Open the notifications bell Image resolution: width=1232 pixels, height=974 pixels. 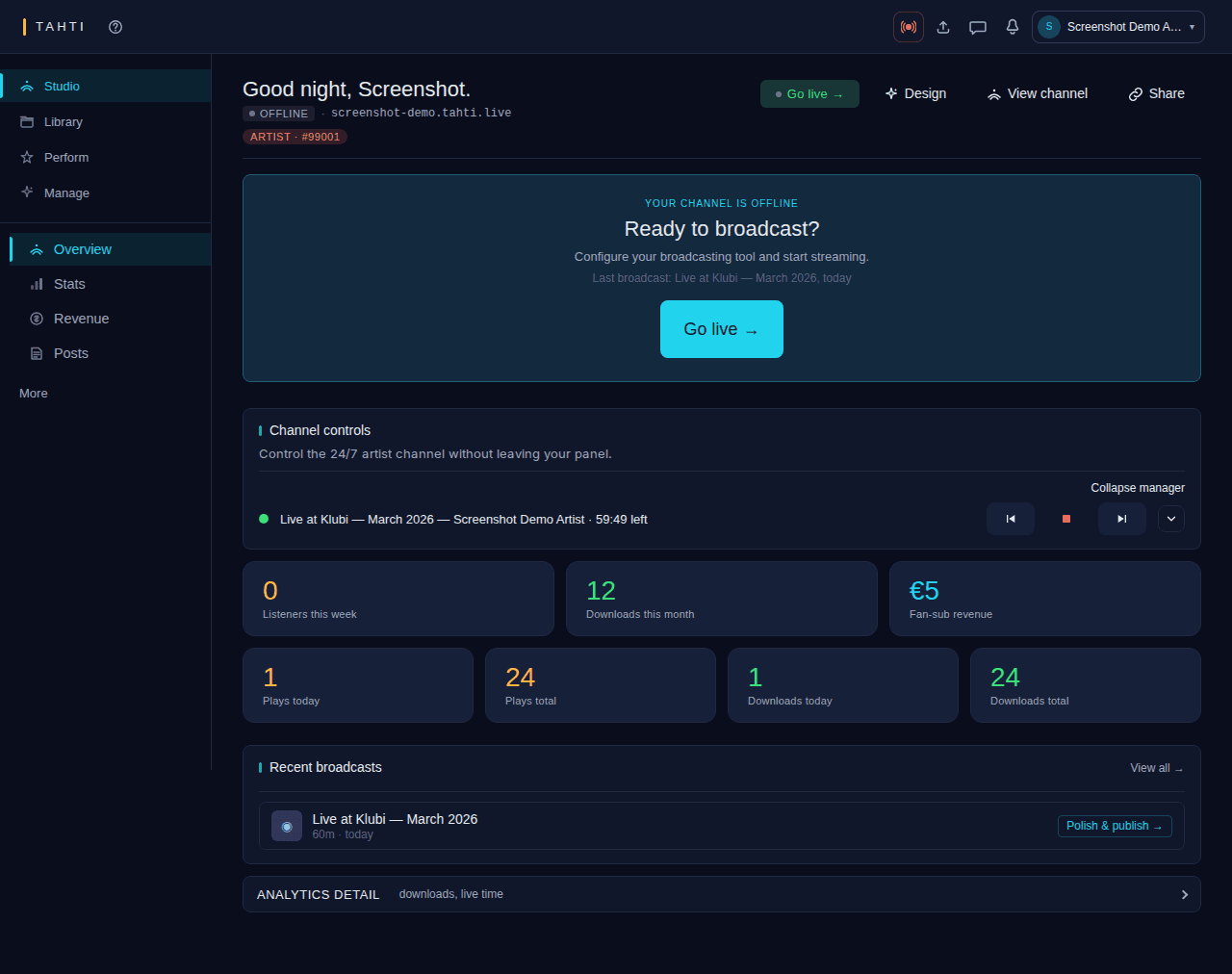coord(1013,27)
